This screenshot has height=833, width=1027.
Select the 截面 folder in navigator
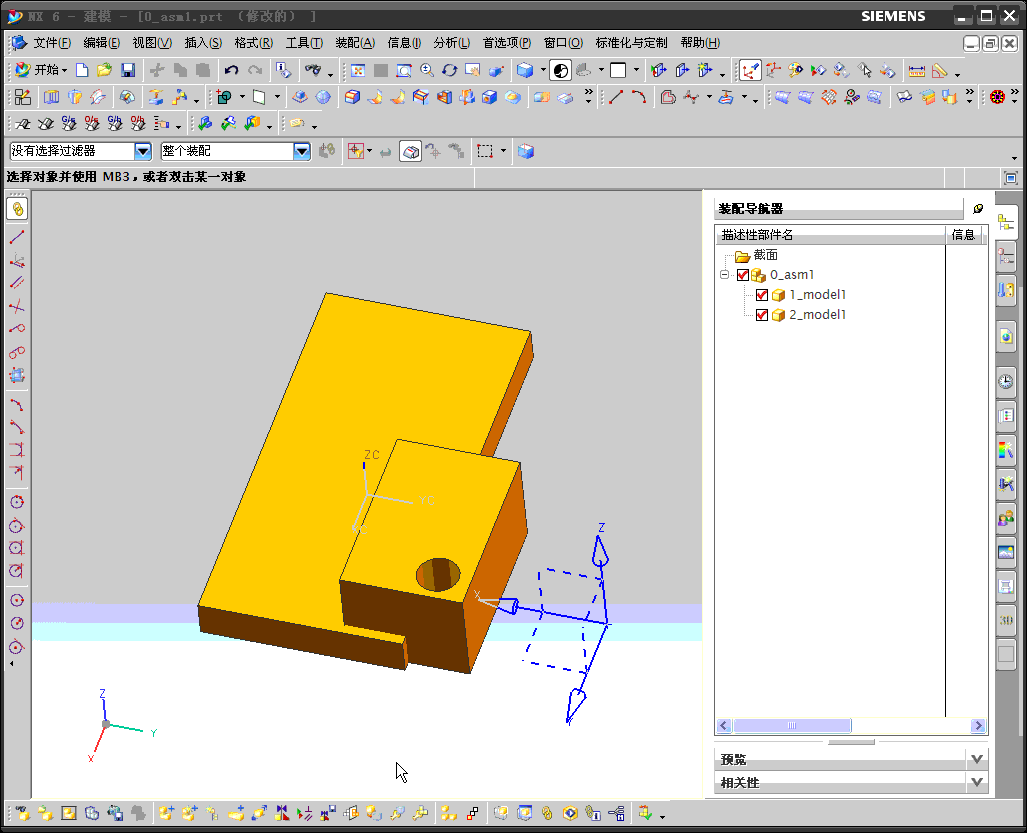click(x=765, y=255)
